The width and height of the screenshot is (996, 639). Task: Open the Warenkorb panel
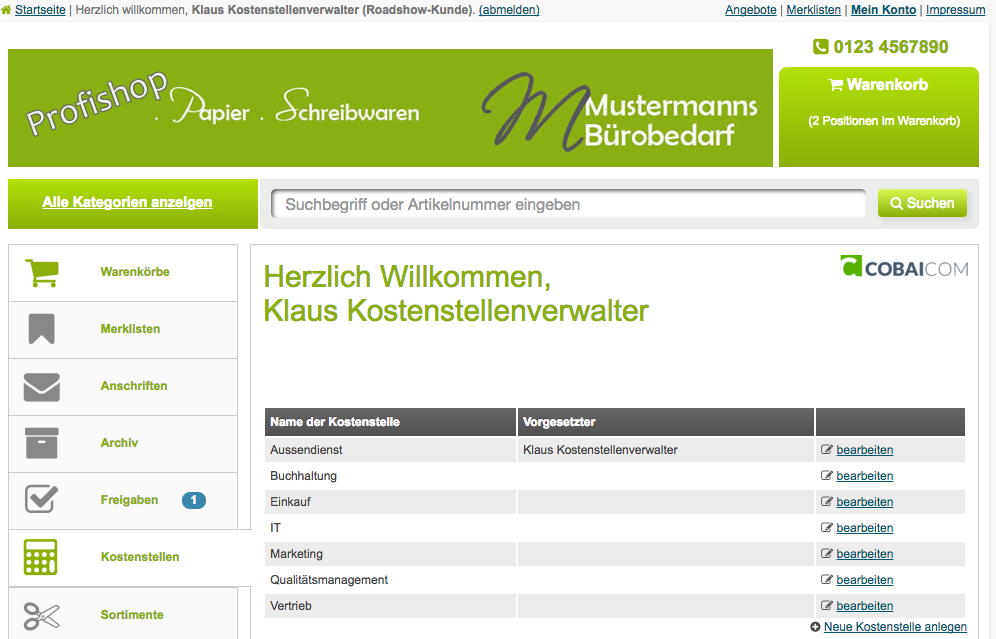878,85
